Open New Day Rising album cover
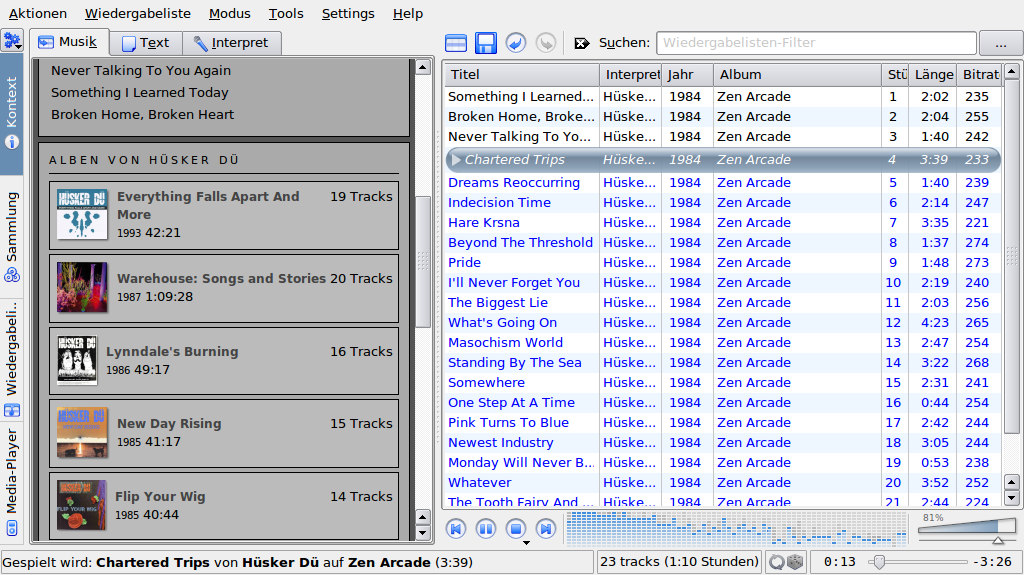The height and width of the screenshot is (575, 1024). [x=82, y=433]
